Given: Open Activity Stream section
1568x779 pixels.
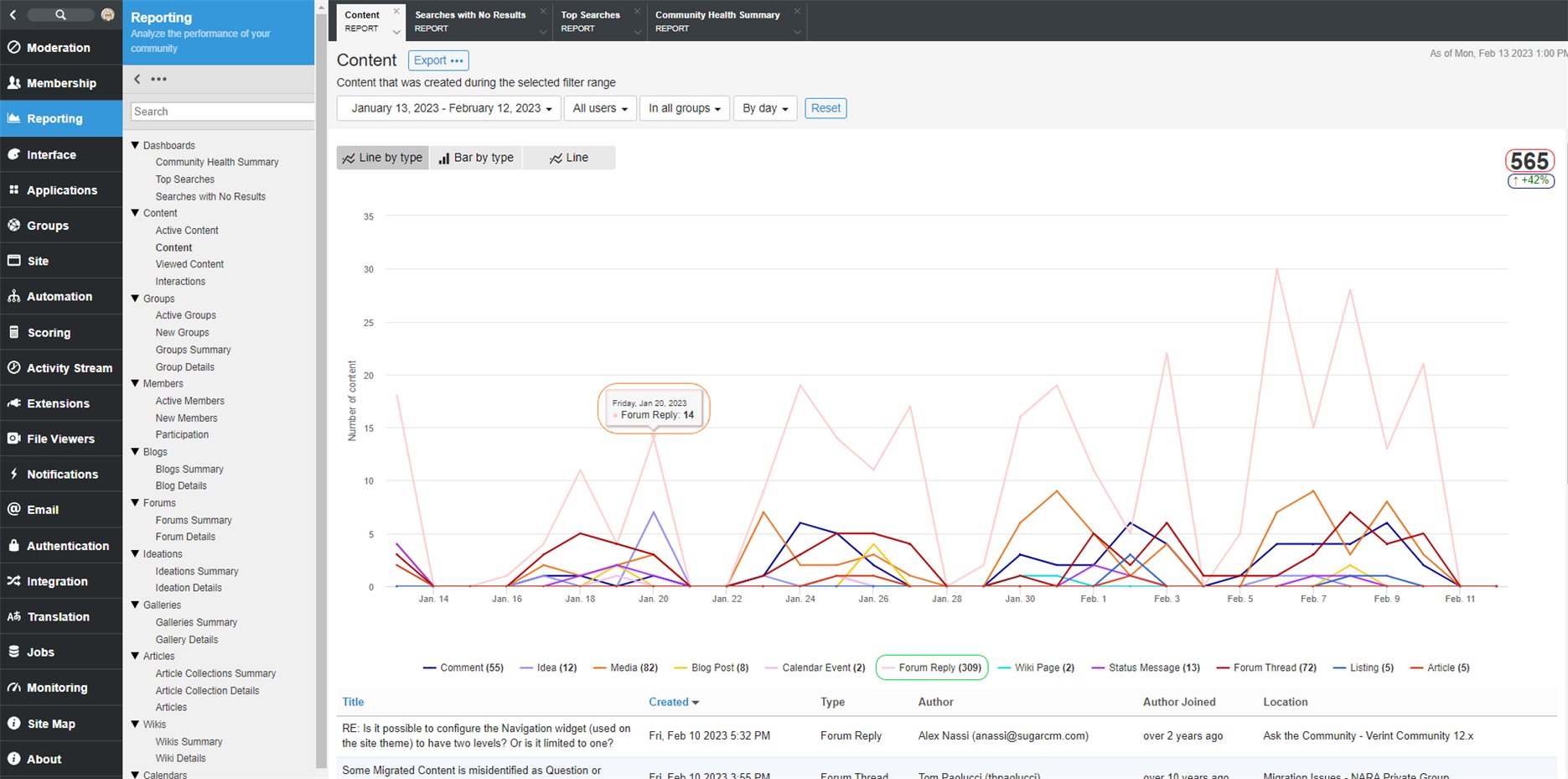Looking at the screenshot, I should 60,368.
